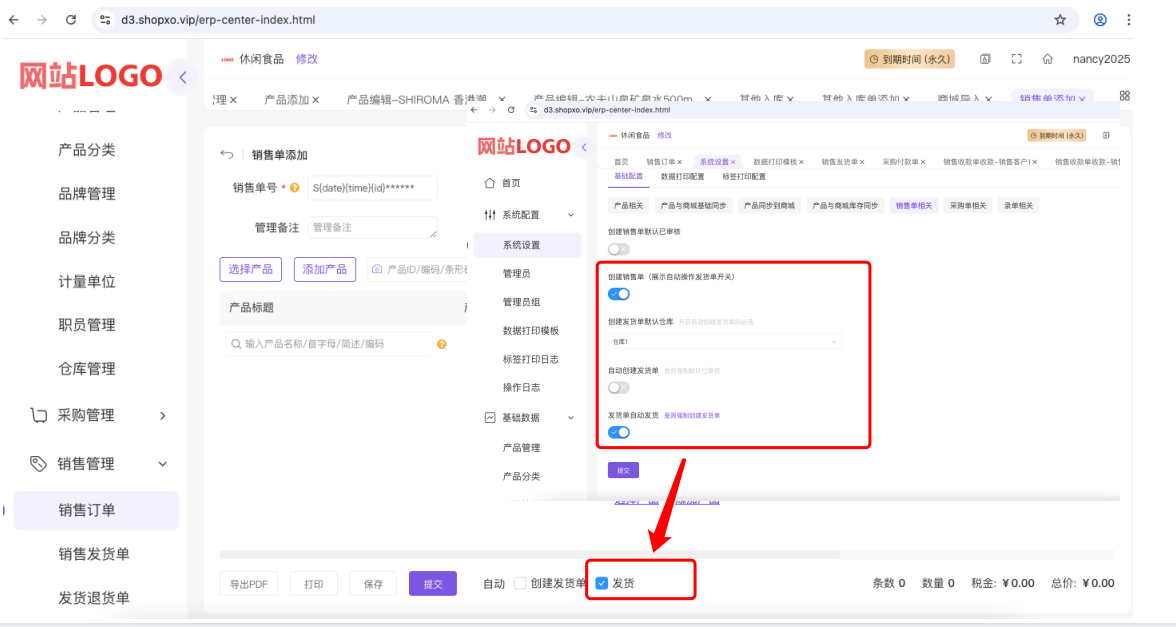Click the 添加产品 button
Image resolution: width=1176 pixels, height=627 pixels.
pyautogui.click(x=325, y=269)
